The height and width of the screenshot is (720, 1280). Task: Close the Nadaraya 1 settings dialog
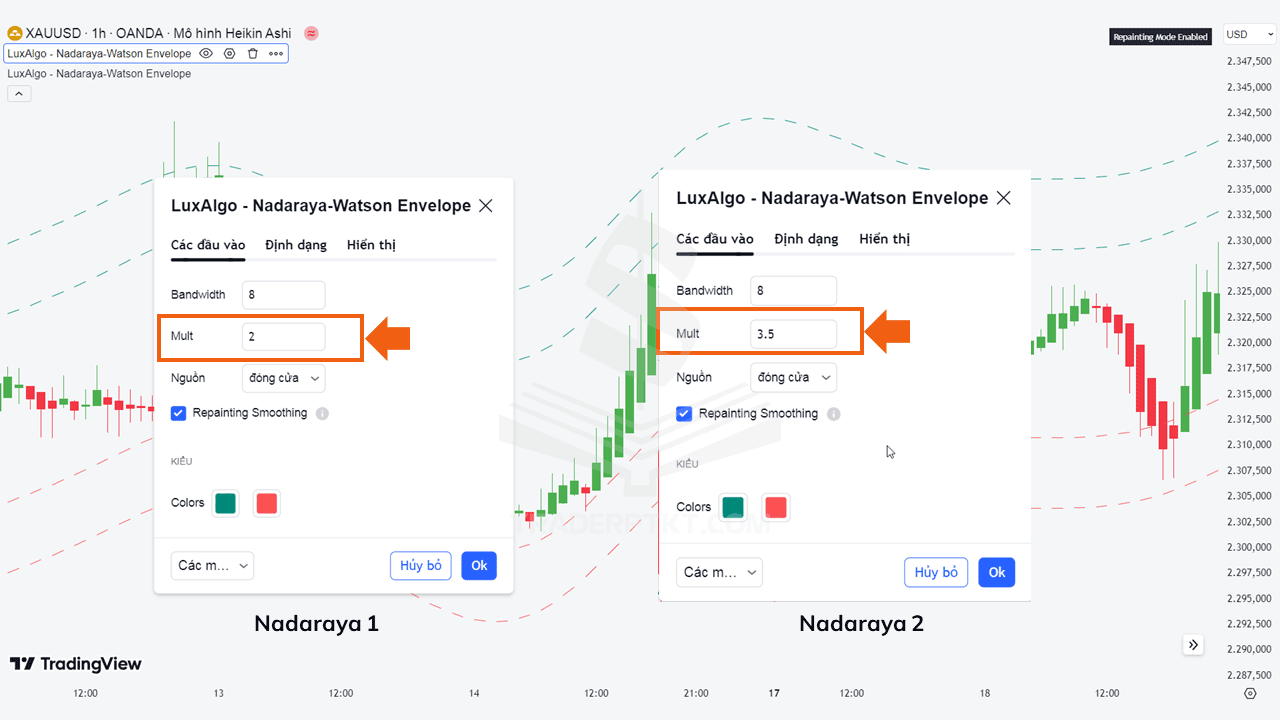[486, 205]
